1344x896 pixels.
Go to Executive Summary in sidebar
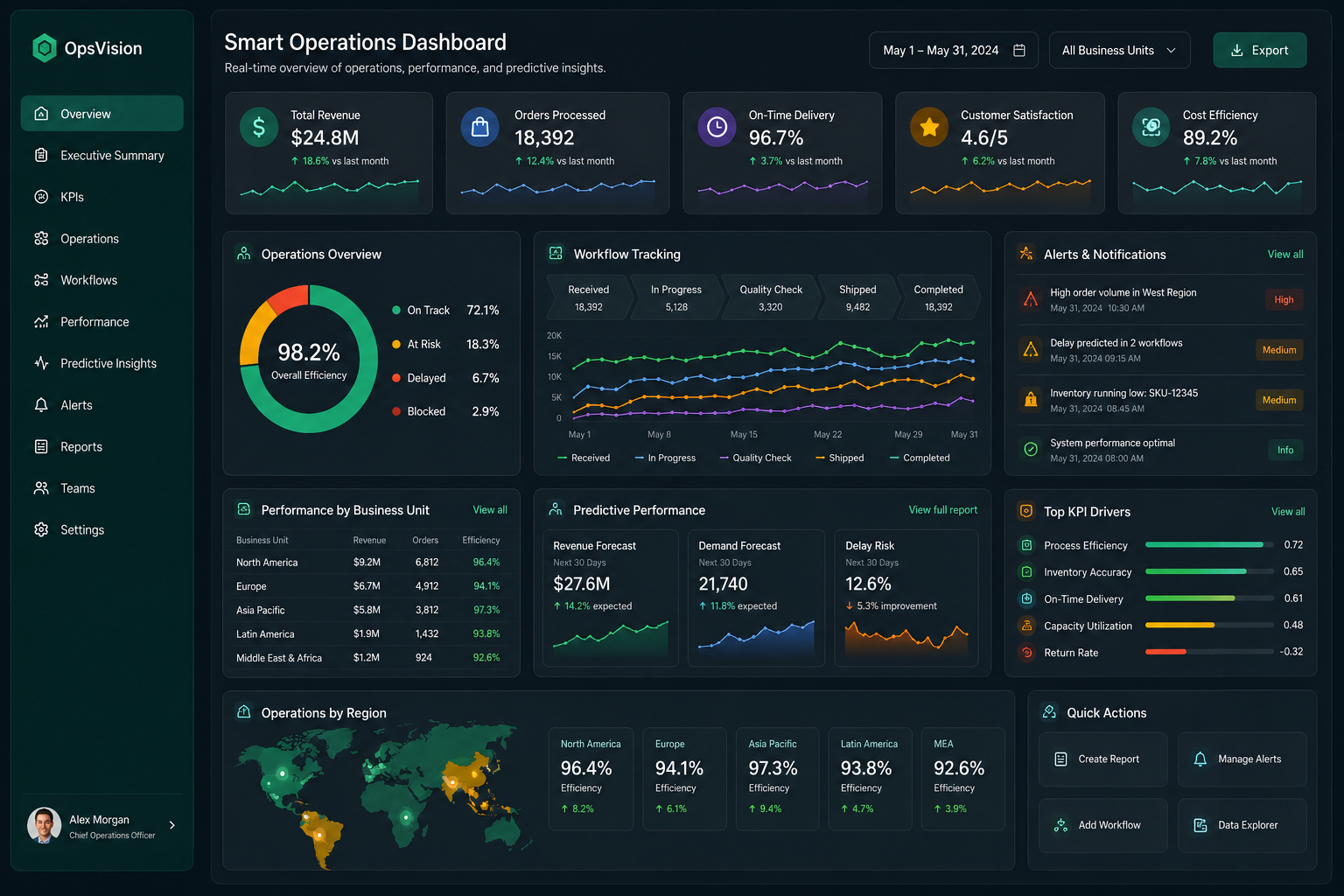click(x=101, y=155)
